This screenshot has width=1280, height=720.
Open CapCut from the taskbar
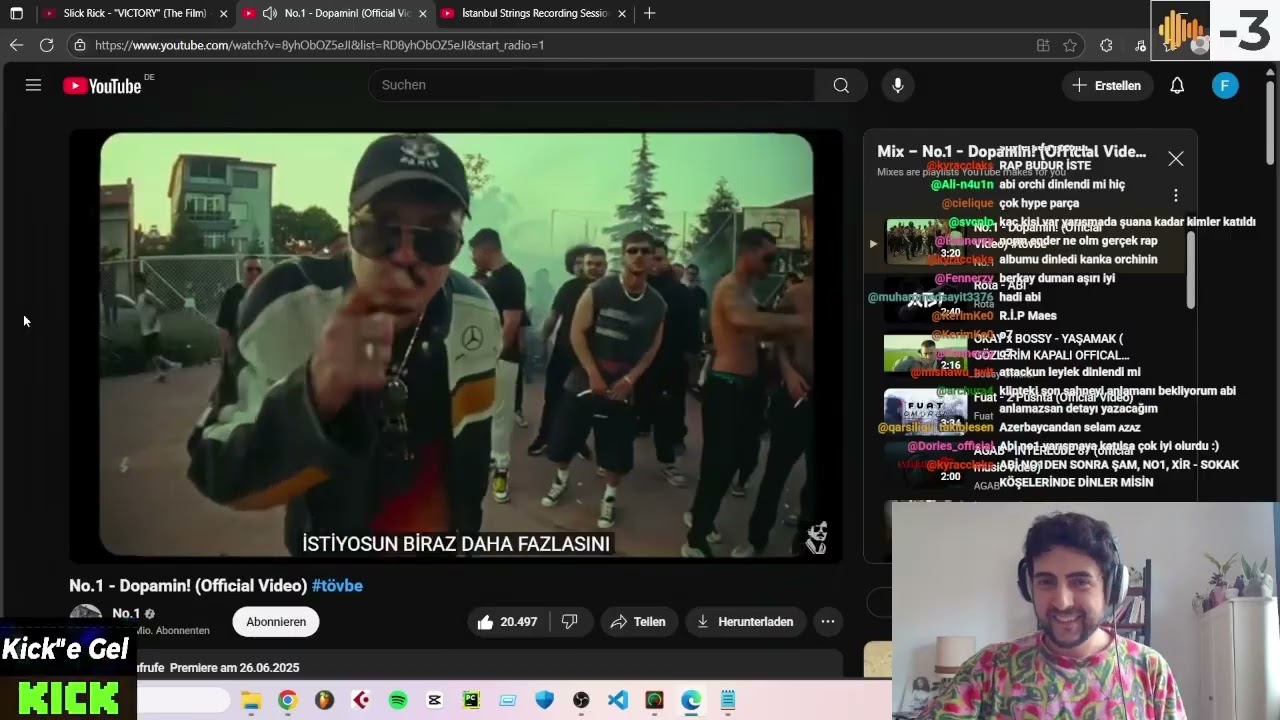coord(434,701)
